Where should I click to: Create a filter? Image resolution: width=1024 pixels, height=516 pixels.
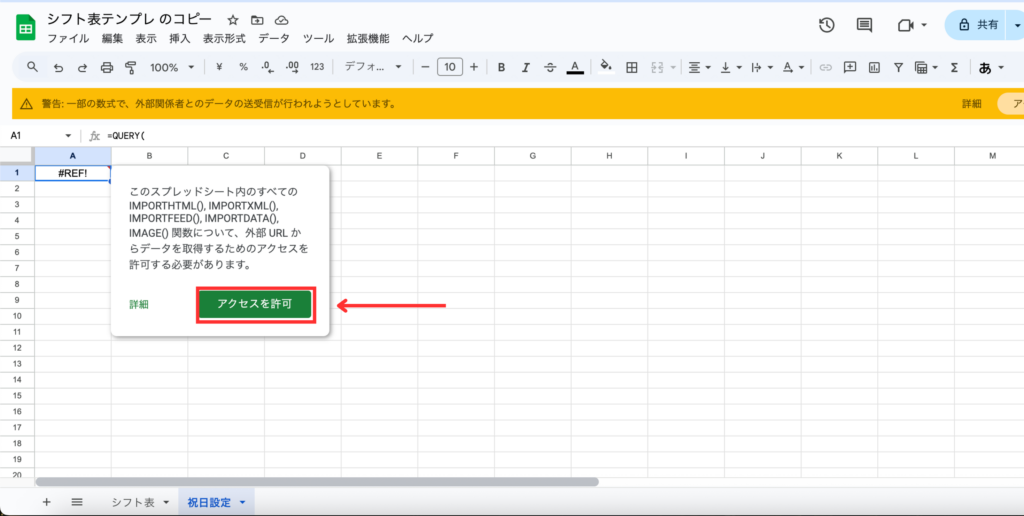[899, 67]
